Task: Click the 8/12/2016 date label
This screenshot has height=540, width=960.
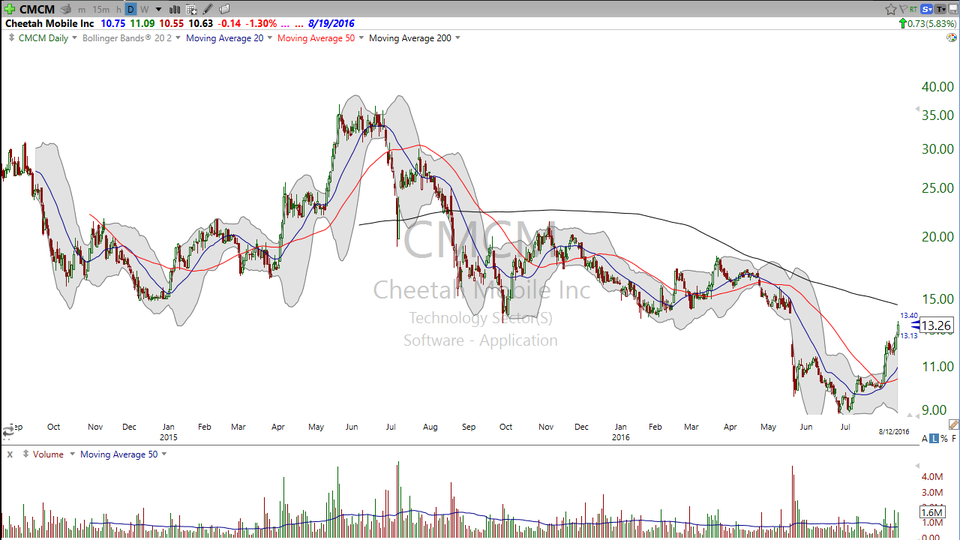Action: click(x=894, y=432)
